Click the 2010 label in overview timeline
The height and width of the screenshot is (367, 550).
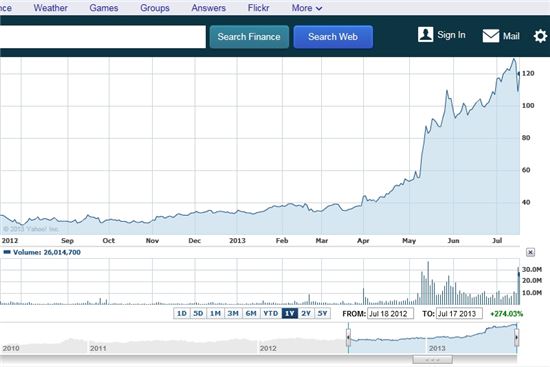[x=11, y=348]
